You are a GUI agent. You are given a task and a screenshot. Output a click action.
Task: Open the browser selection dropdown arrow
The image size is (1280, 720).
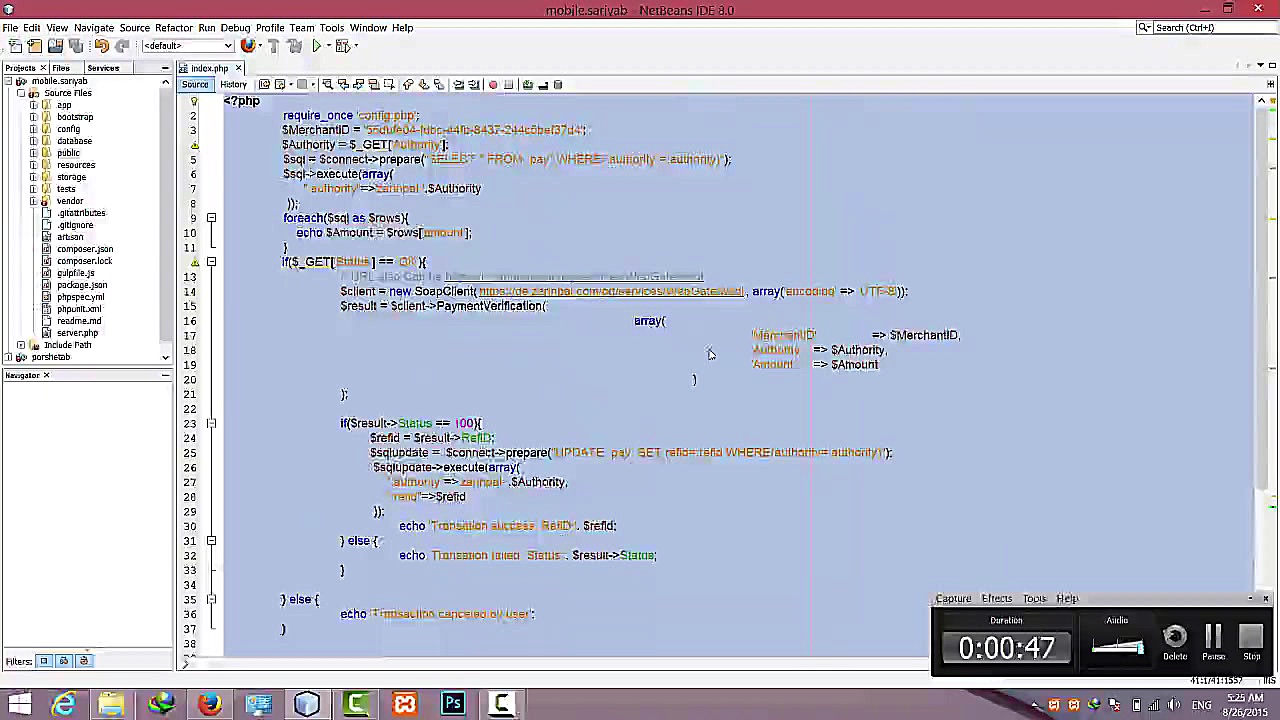click(259, 46)
